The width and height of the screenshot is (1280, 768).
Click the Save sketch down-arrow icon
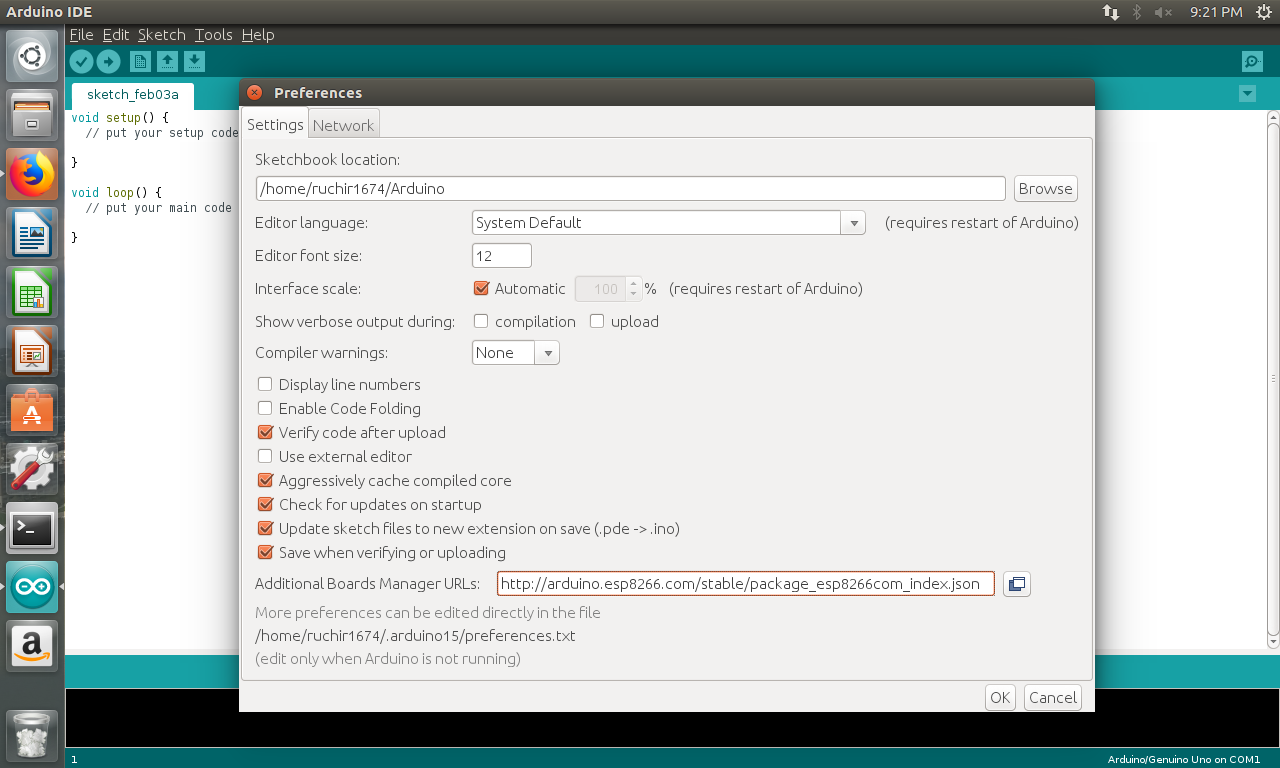[195, 62]
